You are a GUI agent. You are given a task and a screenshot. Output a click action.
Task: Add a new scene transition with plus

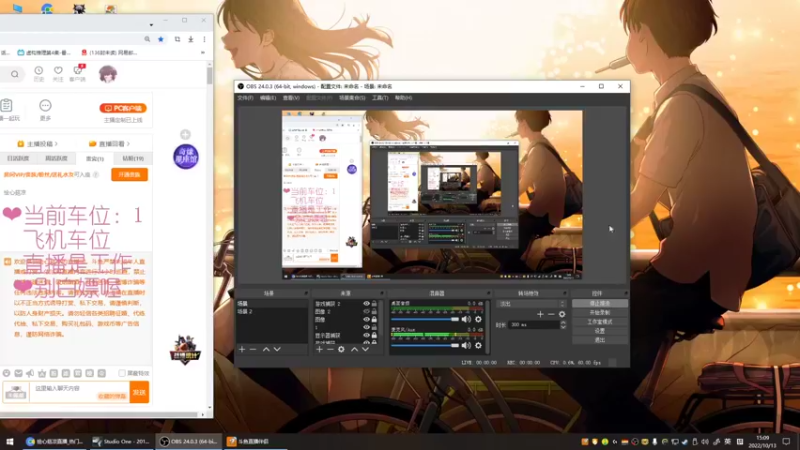(x=540, y=314)
